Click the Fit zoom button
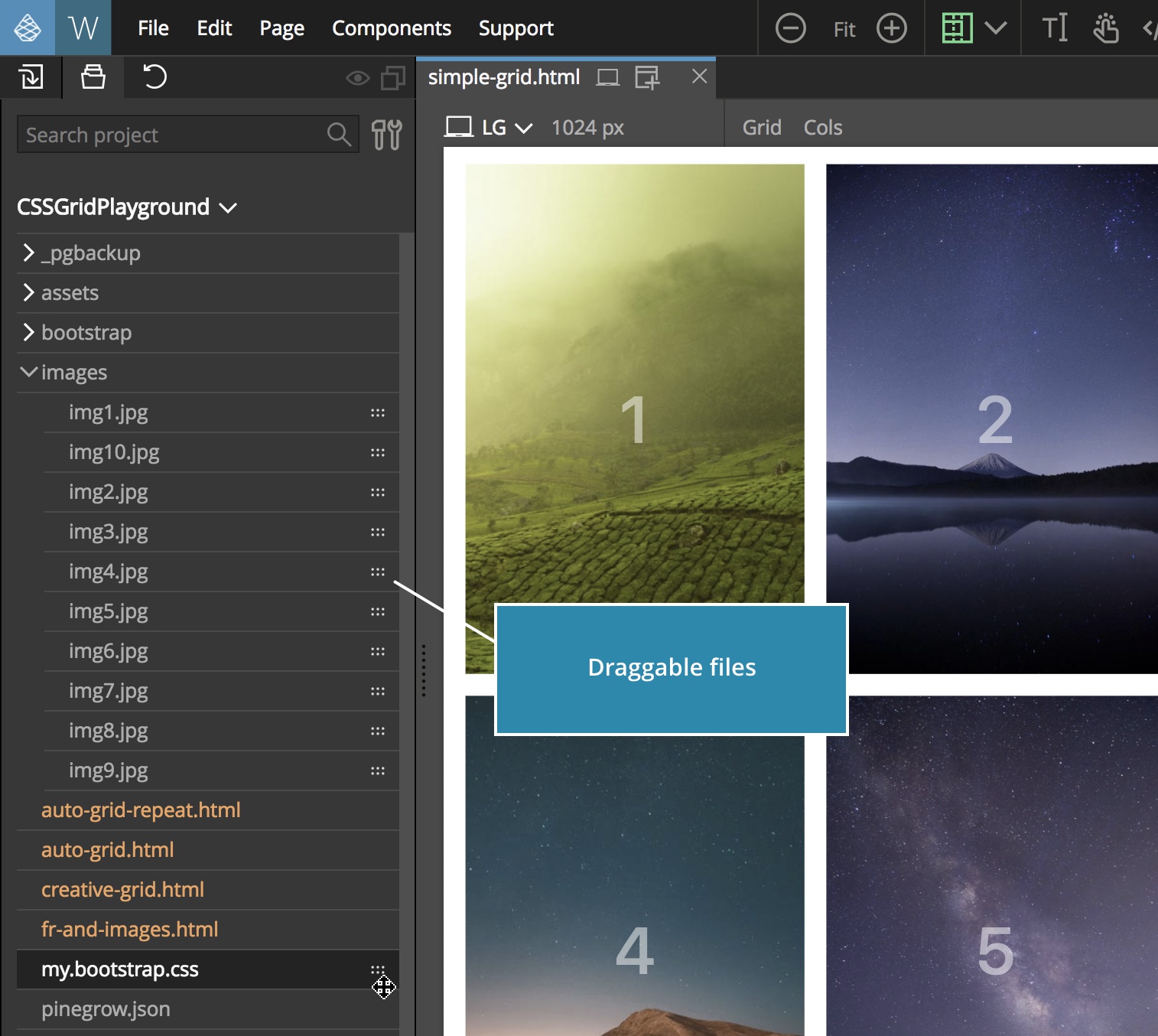Screen dimensions: 1158x1036 [x=844, y=29]
